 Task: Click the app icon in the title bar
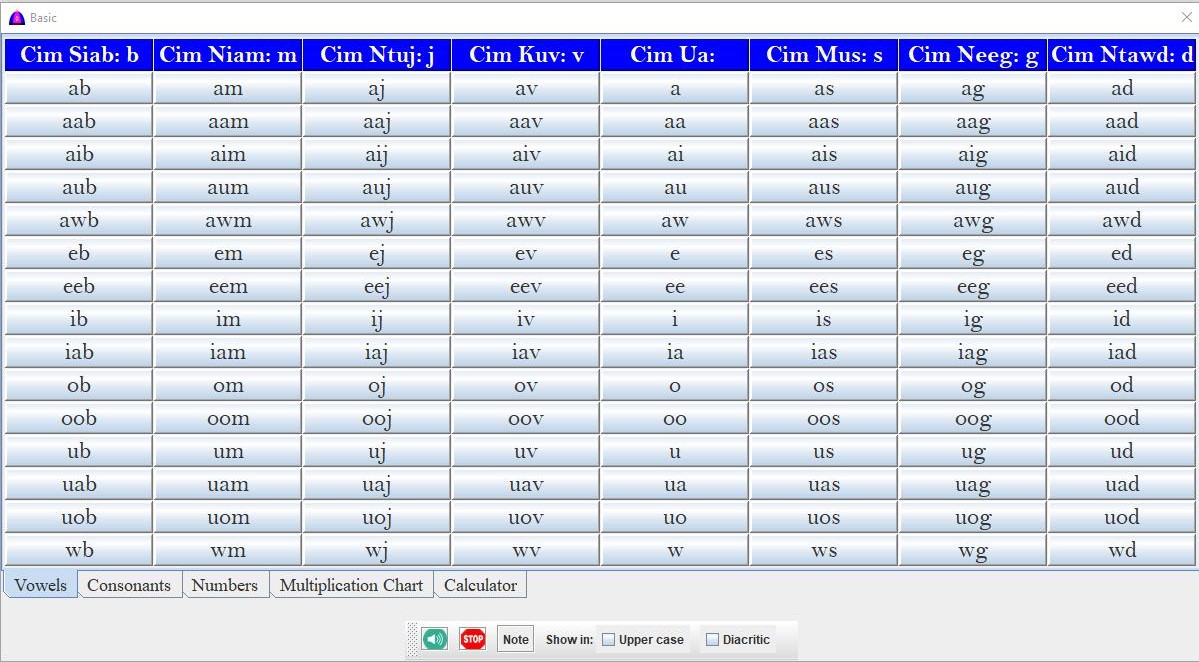[16, 18]
